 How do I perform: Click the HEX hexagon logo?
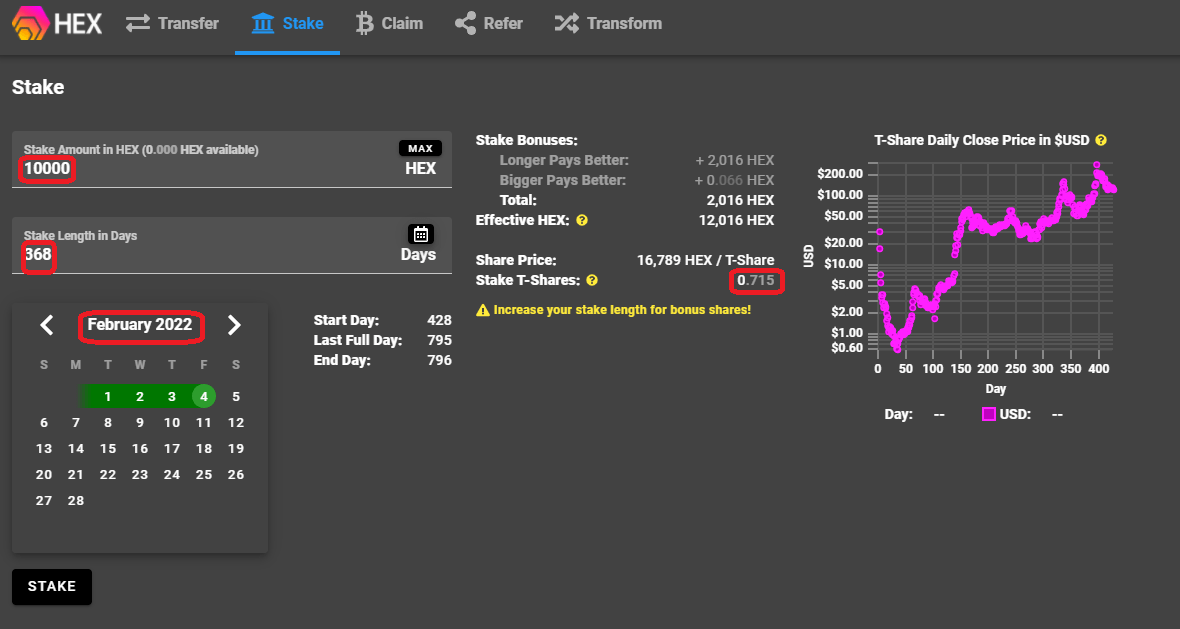[31, 23]
